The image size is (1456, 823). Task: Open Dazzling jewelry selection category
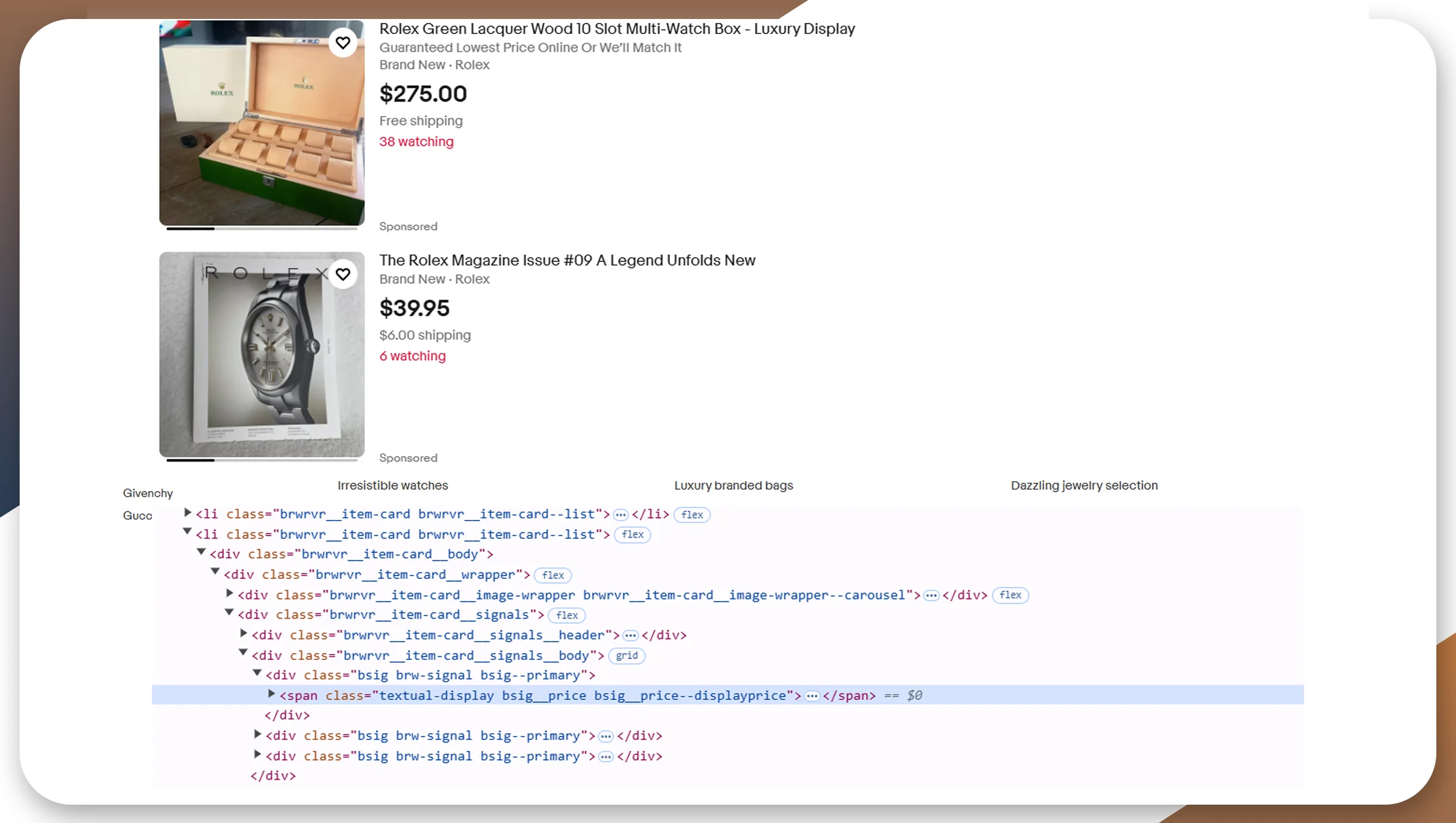pos(1085,486)
